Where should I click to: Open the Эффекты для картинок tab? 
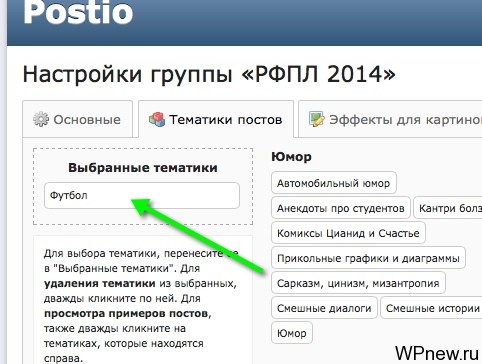390,119
